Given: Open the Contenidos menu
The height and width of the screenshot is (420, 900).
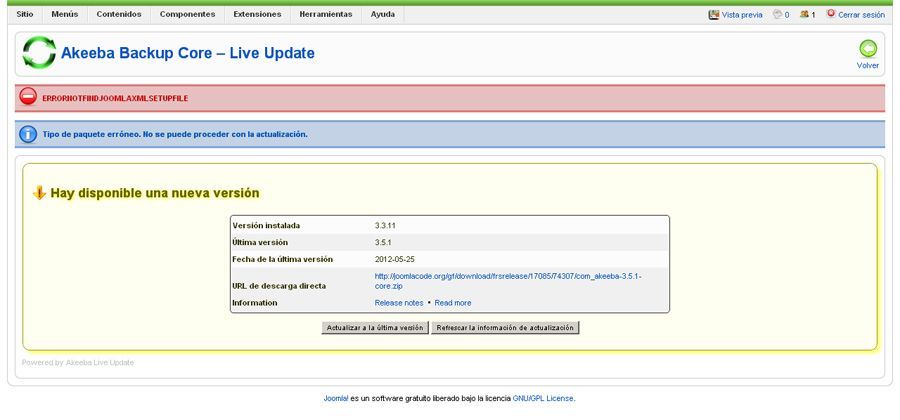Looking at the screenshot, I should 119,14.
